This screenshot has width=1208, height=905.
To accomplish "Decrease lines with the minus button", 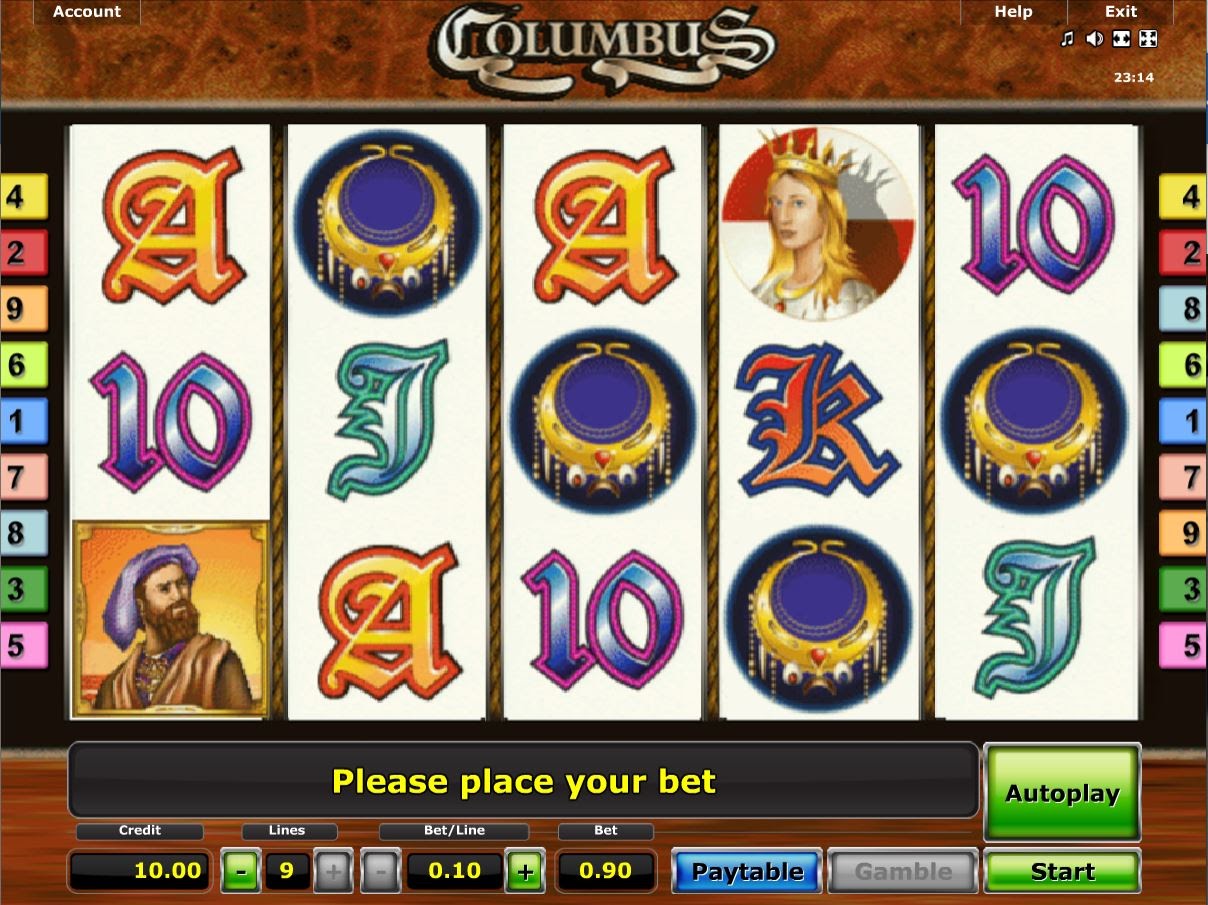I will click(240, 871).
